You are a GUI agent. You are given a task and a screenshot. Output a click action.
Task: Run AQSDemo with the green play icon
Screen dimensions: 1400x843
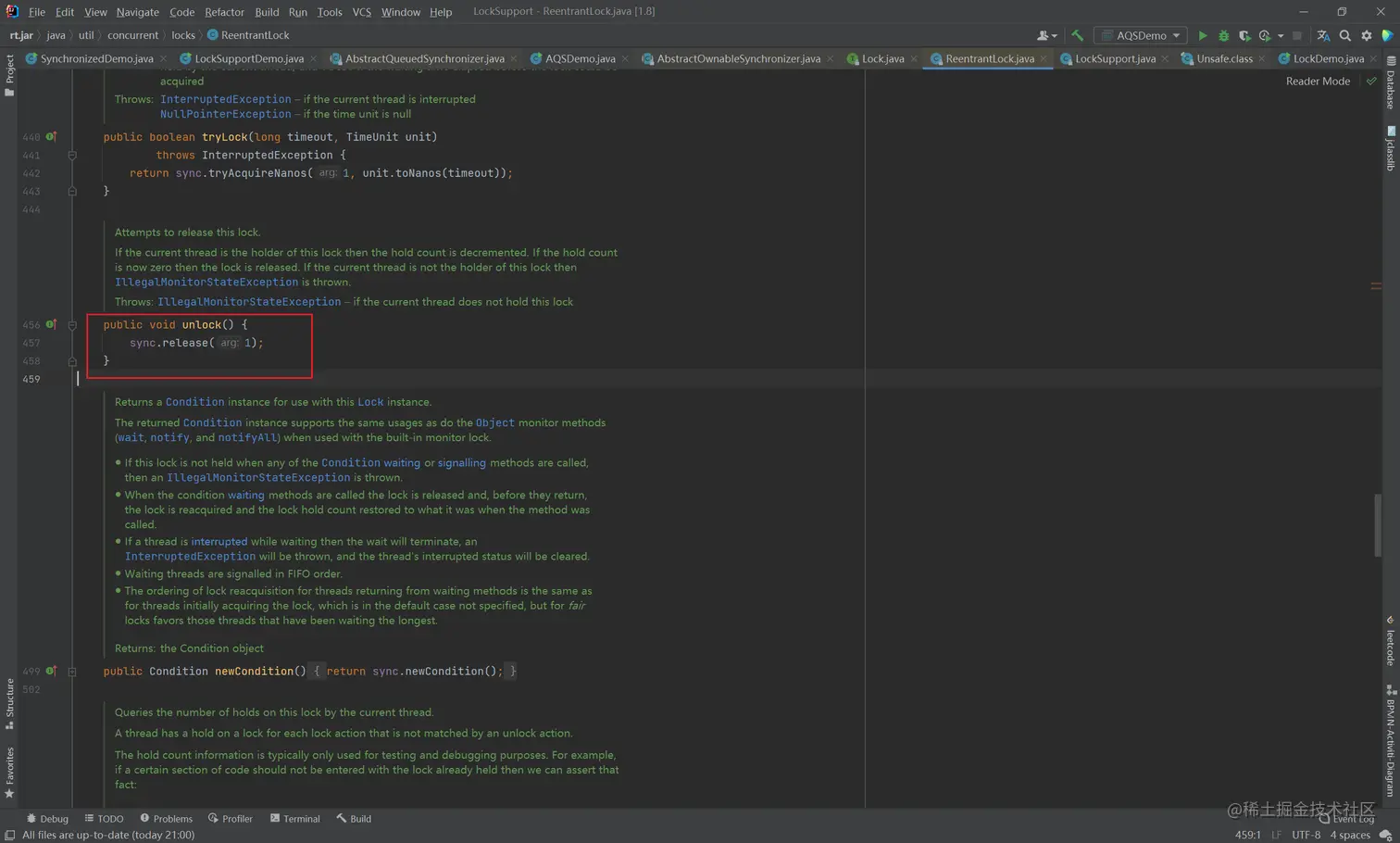click(1202, 35)
